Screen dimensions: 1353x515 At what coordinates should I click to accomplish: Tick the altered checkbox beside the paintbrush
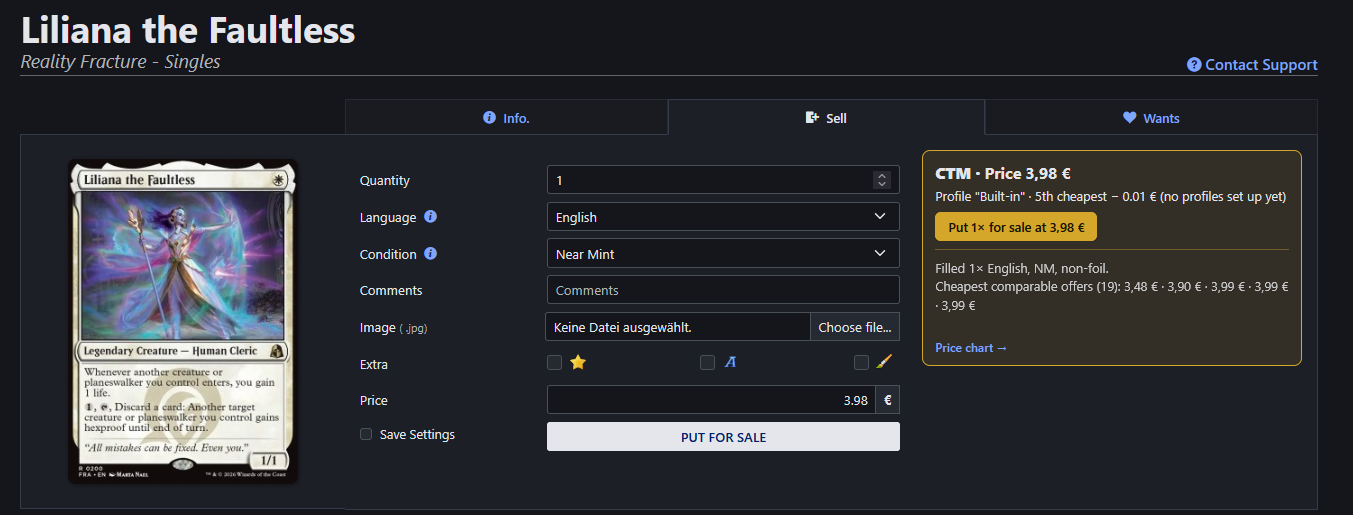[x=861, y=363]
